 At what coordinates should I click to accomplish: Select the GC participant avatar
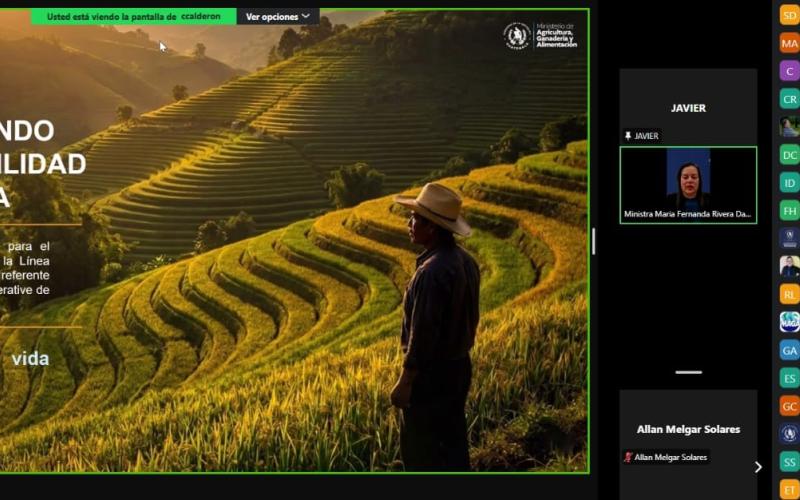789,406
